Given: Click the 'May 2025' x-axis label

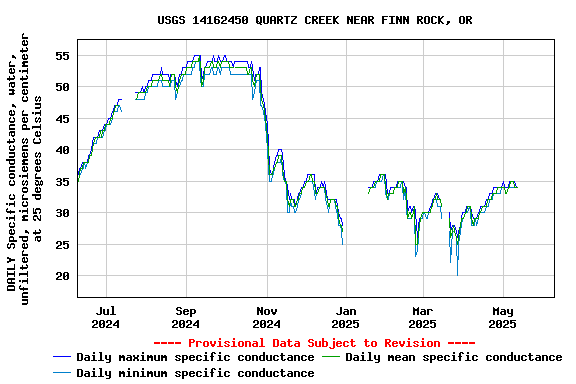Looking at the screenshot, I should click(502, 318).
